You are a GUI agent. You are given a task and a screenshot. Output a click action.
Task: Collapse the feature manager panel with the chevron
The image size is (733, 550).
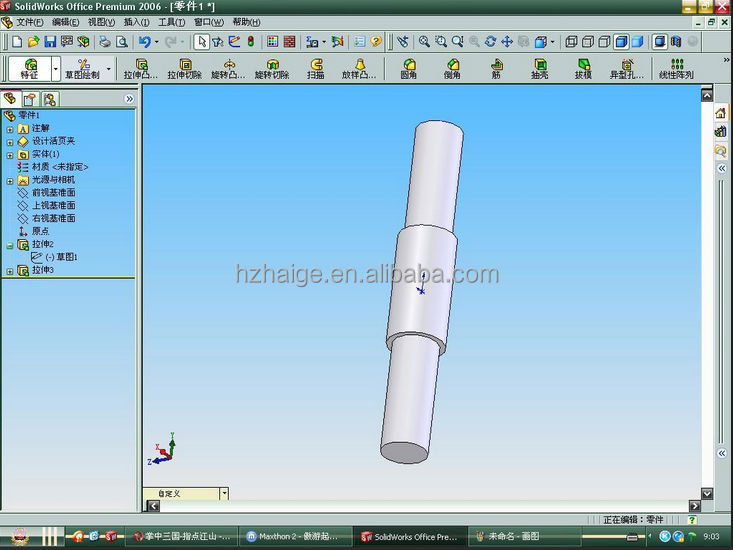pyautogui.click(x=129, y=99)
